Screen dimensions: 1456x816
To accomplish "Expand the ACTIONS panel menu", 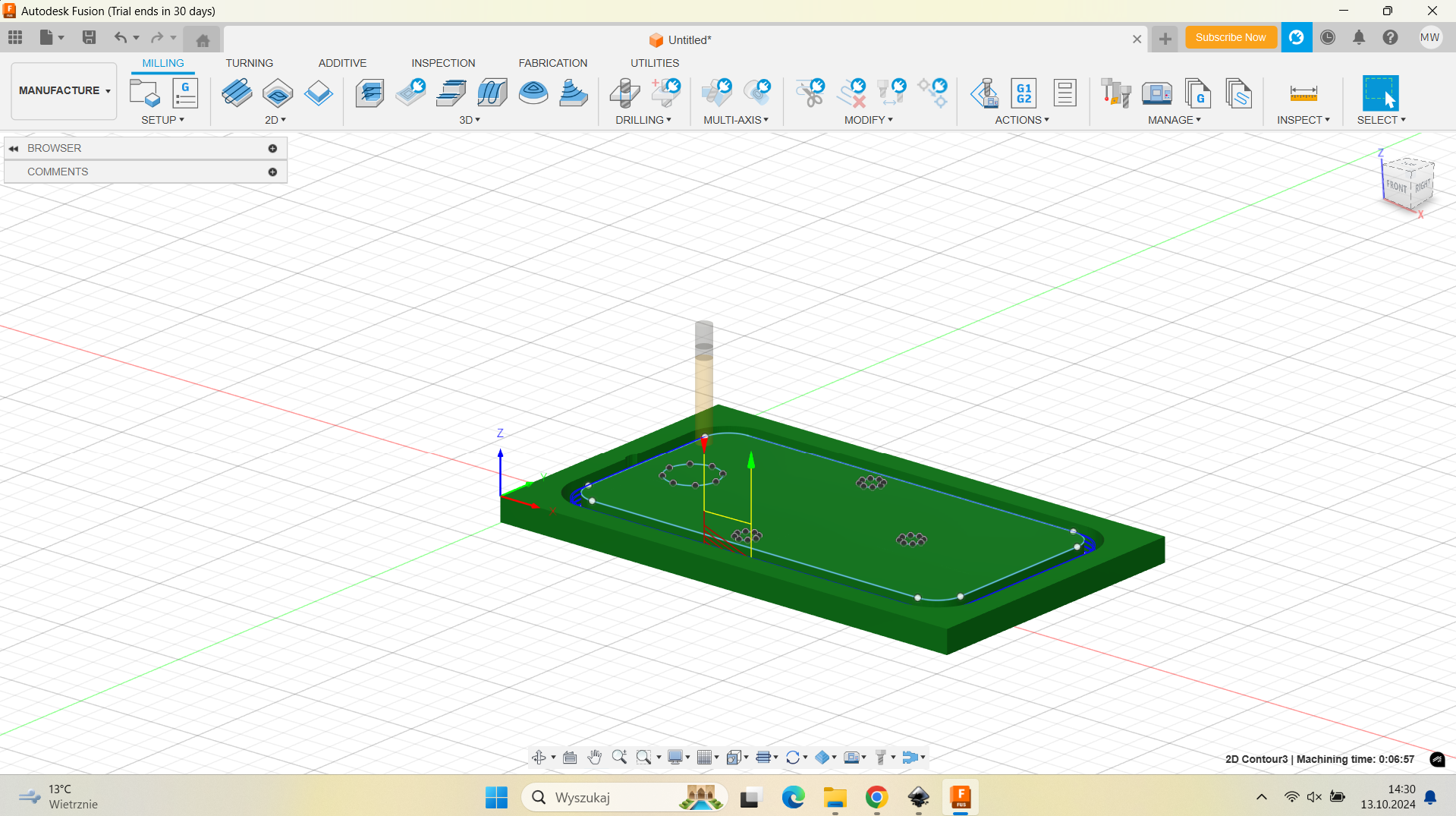I will click(1022, 120).
